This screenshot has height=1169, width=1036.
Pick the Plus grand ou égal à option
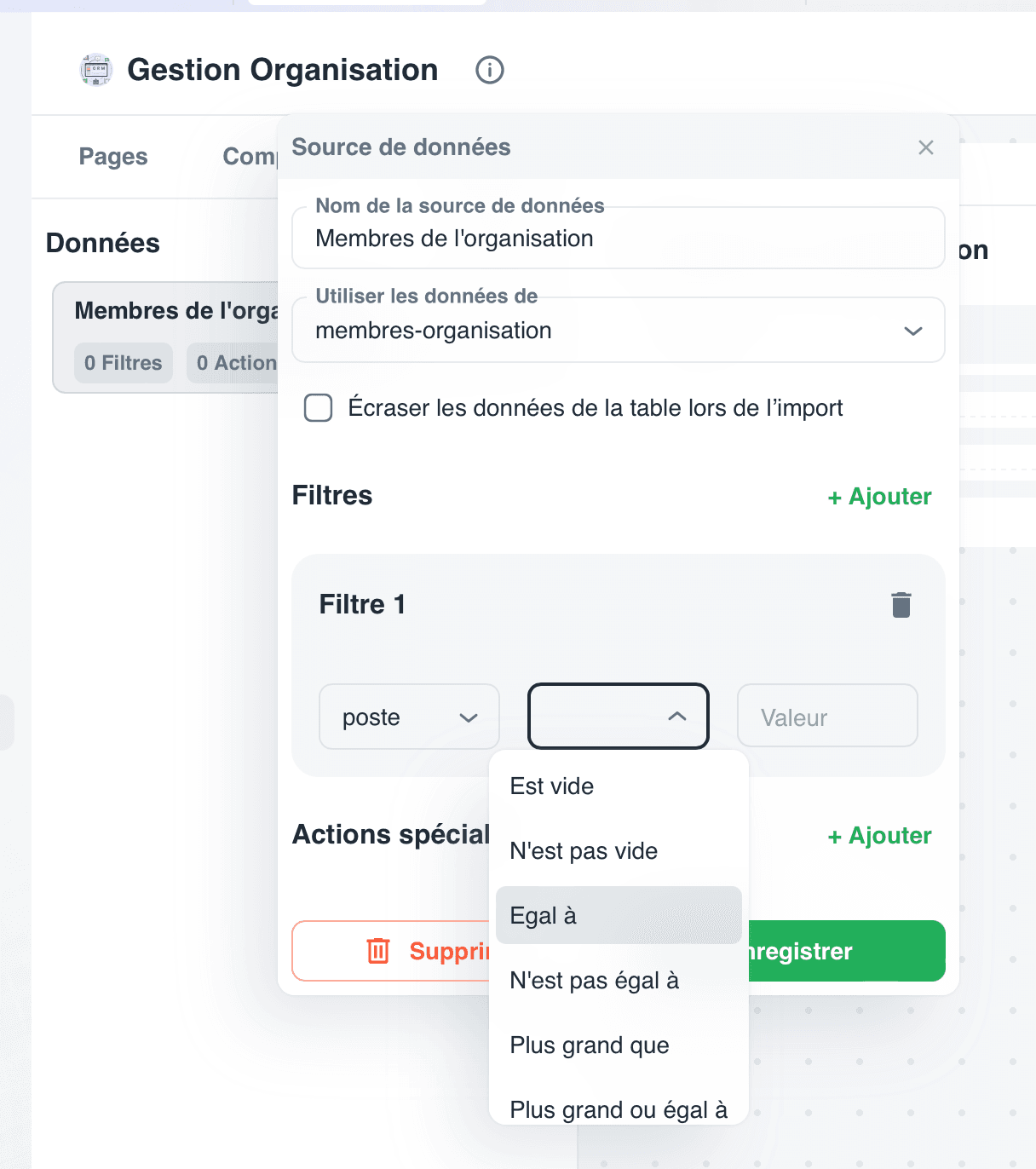tap(619, 1109)
